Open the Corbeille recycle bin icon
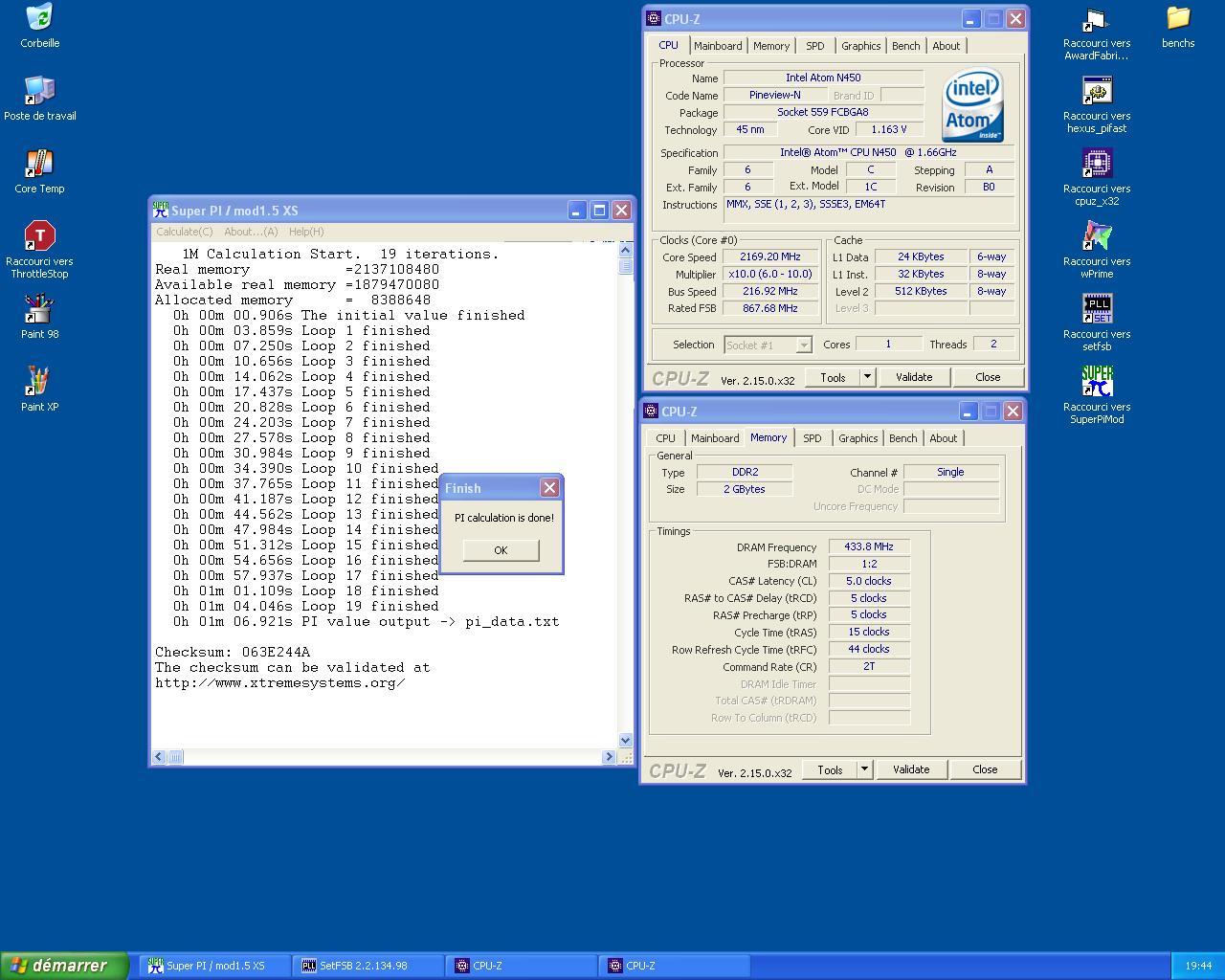Image resolution: width=1225 pixels, height=980 pixels. pyautogui.click(x=39, y=18)
